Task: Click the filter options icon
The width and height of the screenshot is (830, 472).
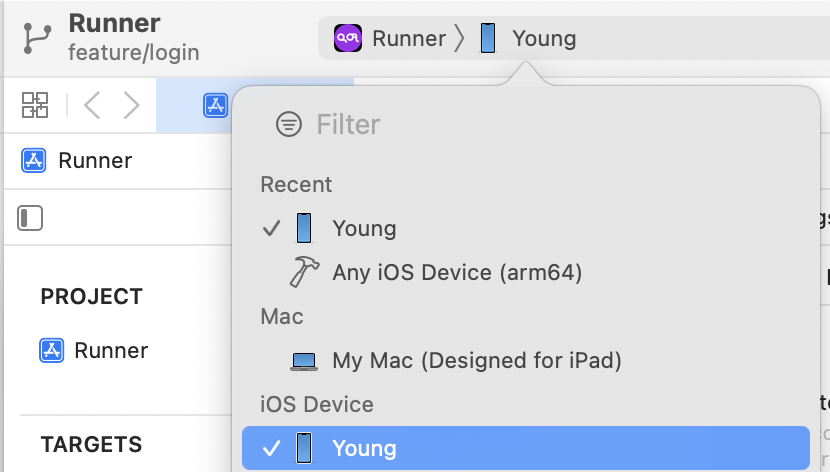Action: pos(289,124)
